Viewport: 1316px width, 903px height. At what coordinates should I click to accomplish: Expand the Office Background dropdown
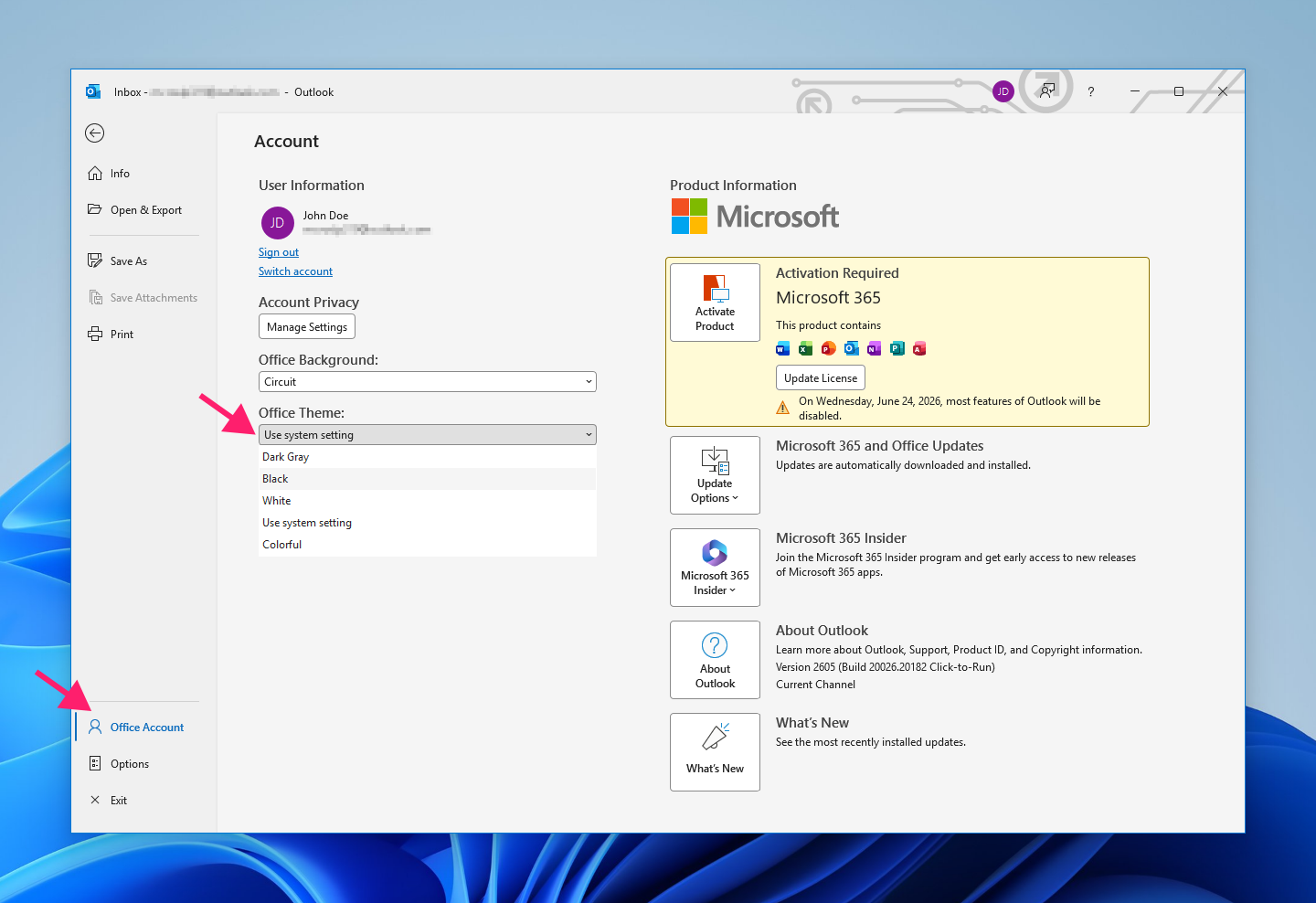428,382
